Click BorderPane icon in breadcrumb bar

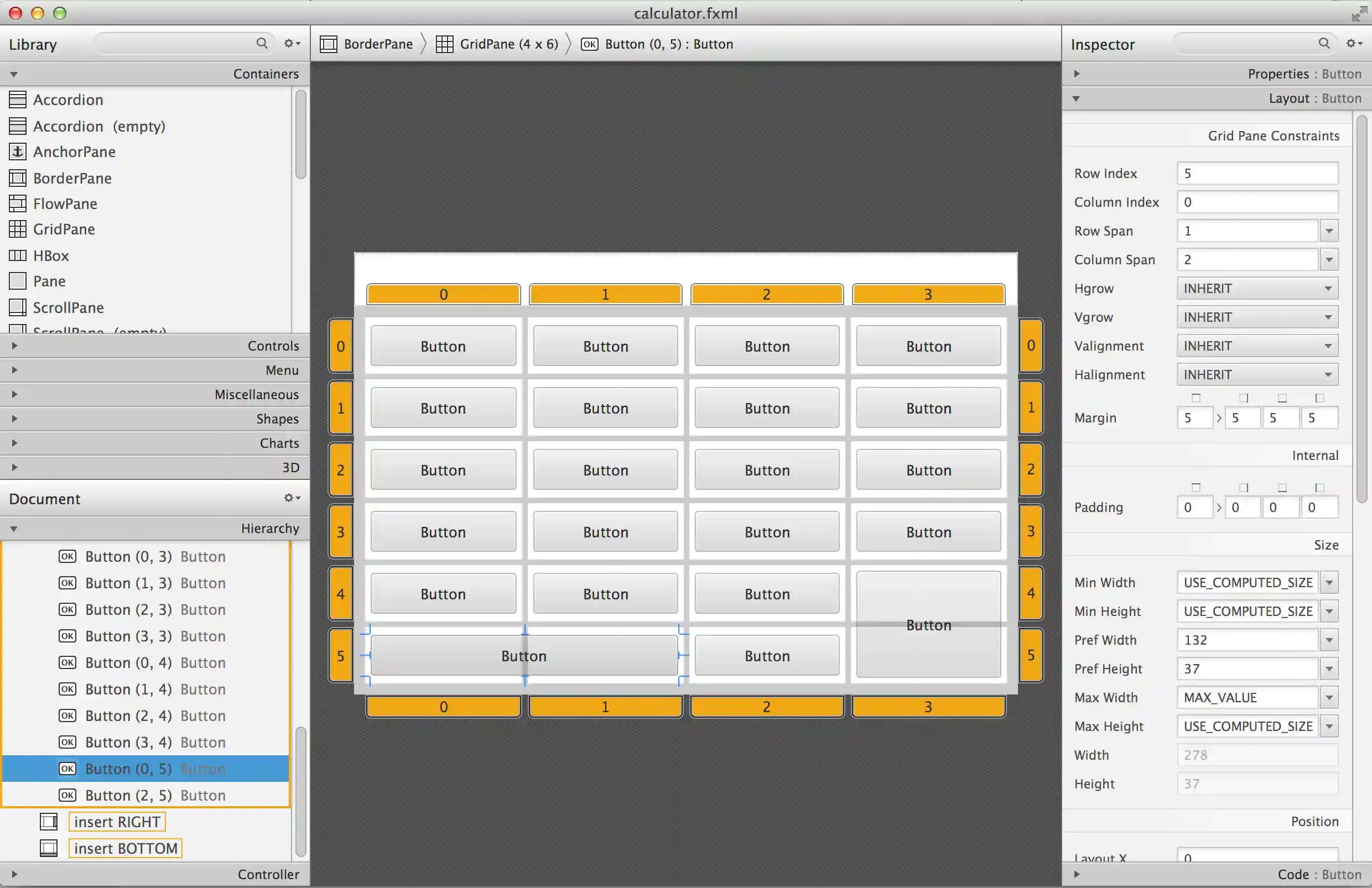click(329, 44)
